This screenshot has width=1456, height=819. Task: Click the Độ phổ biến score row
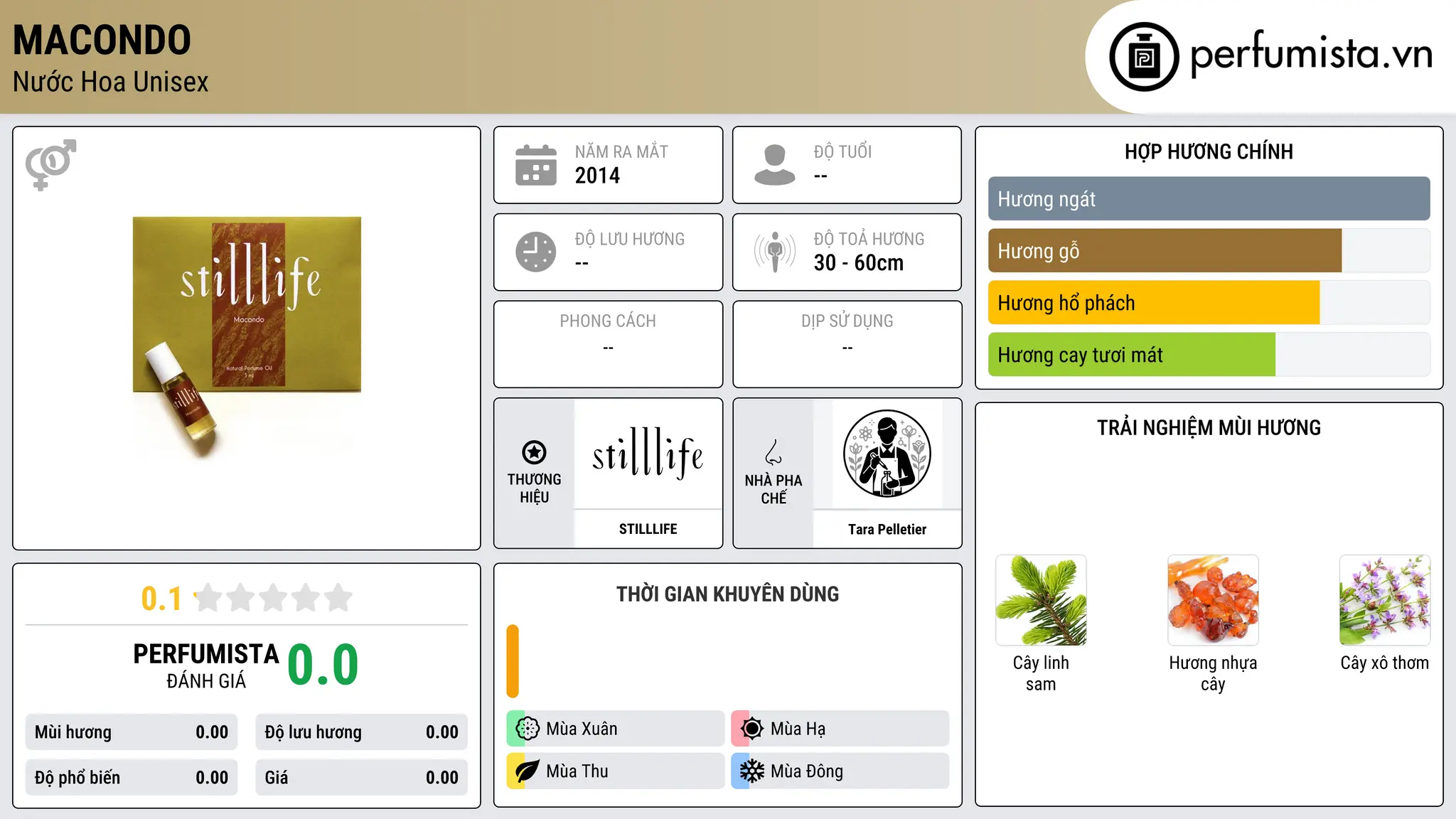[132, 778]
